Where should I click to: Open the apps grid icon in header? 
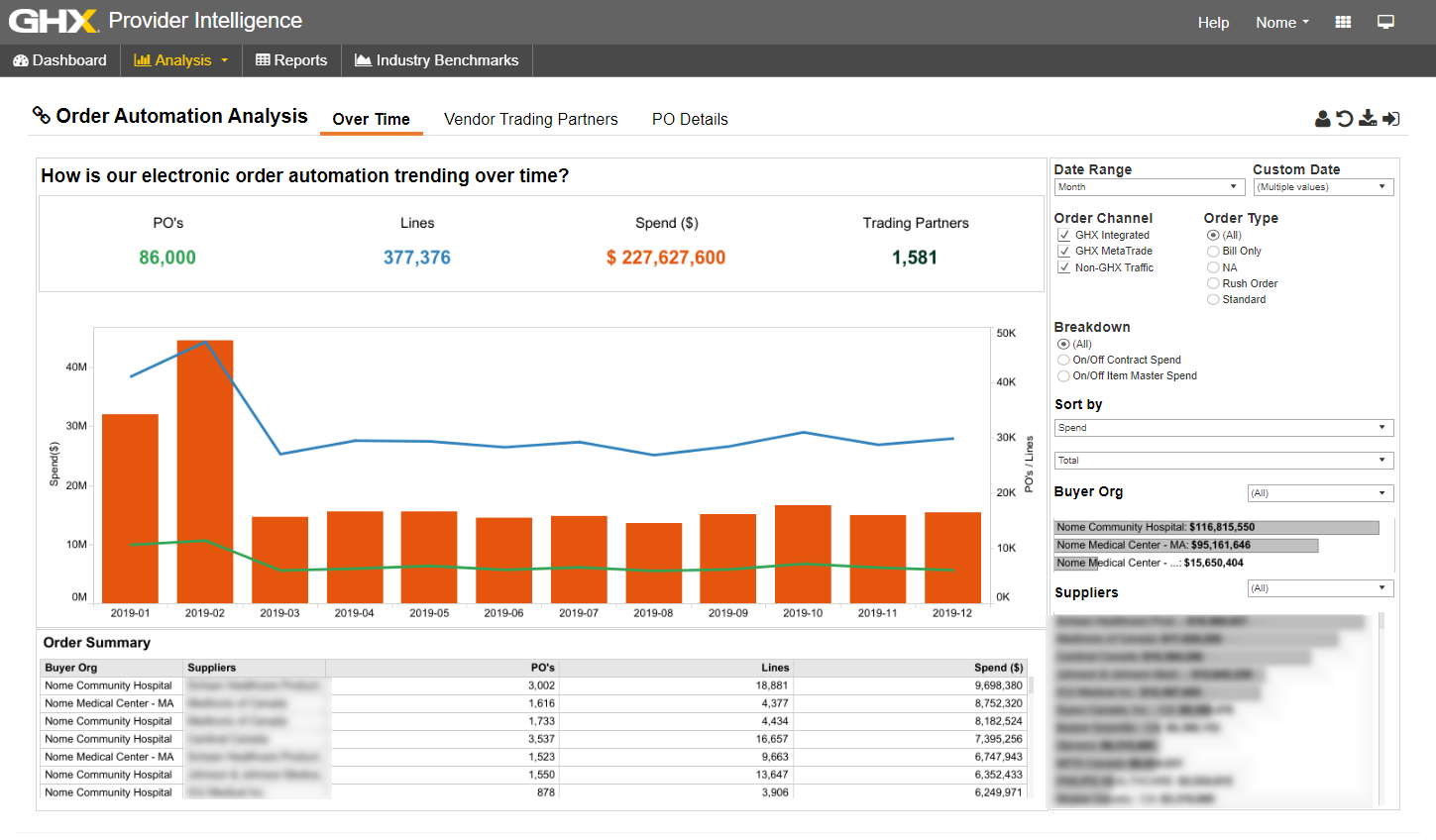(x=1343, y=22)
